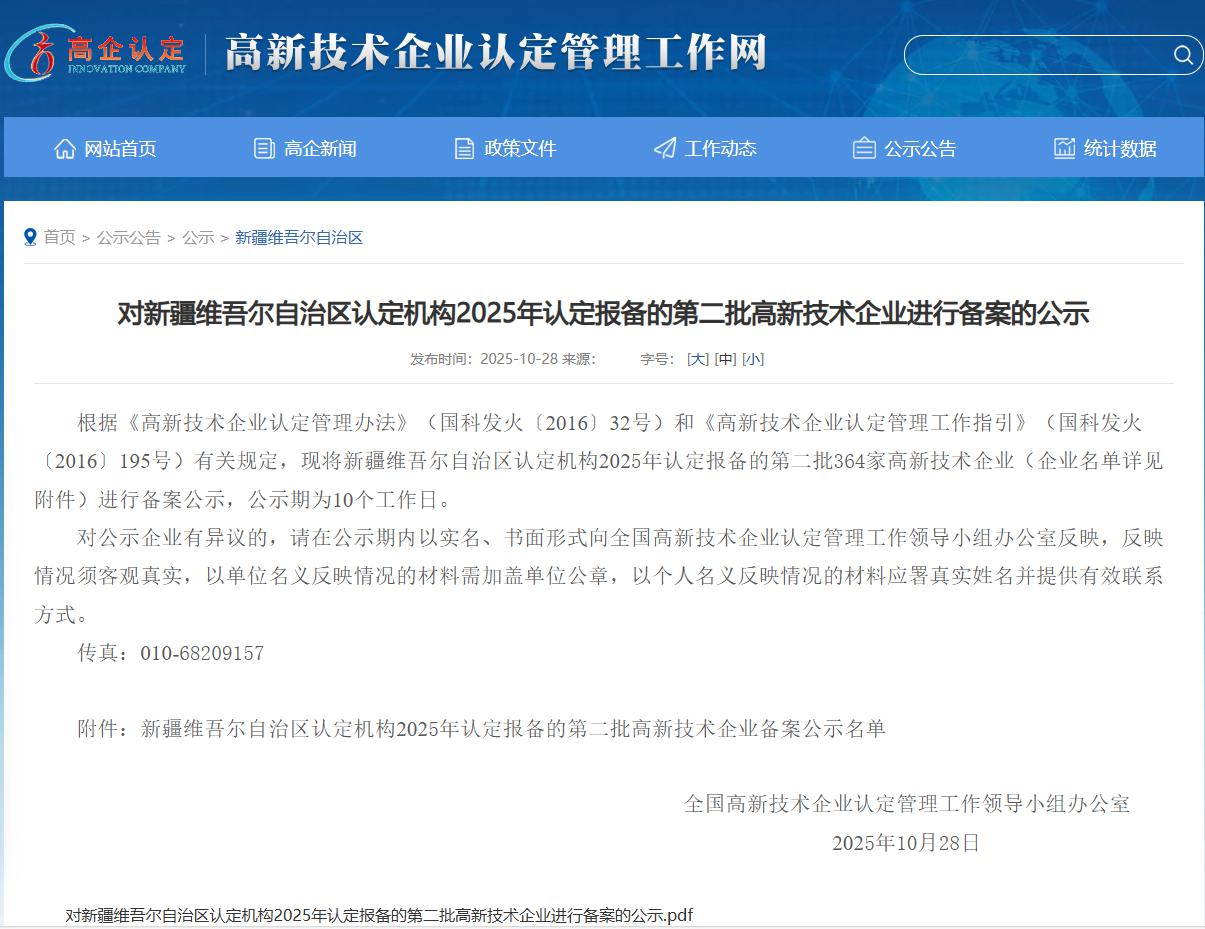1205x929 pixels.
Task: Open the 统计数据 navigation menu
Action: point(1120,149)
